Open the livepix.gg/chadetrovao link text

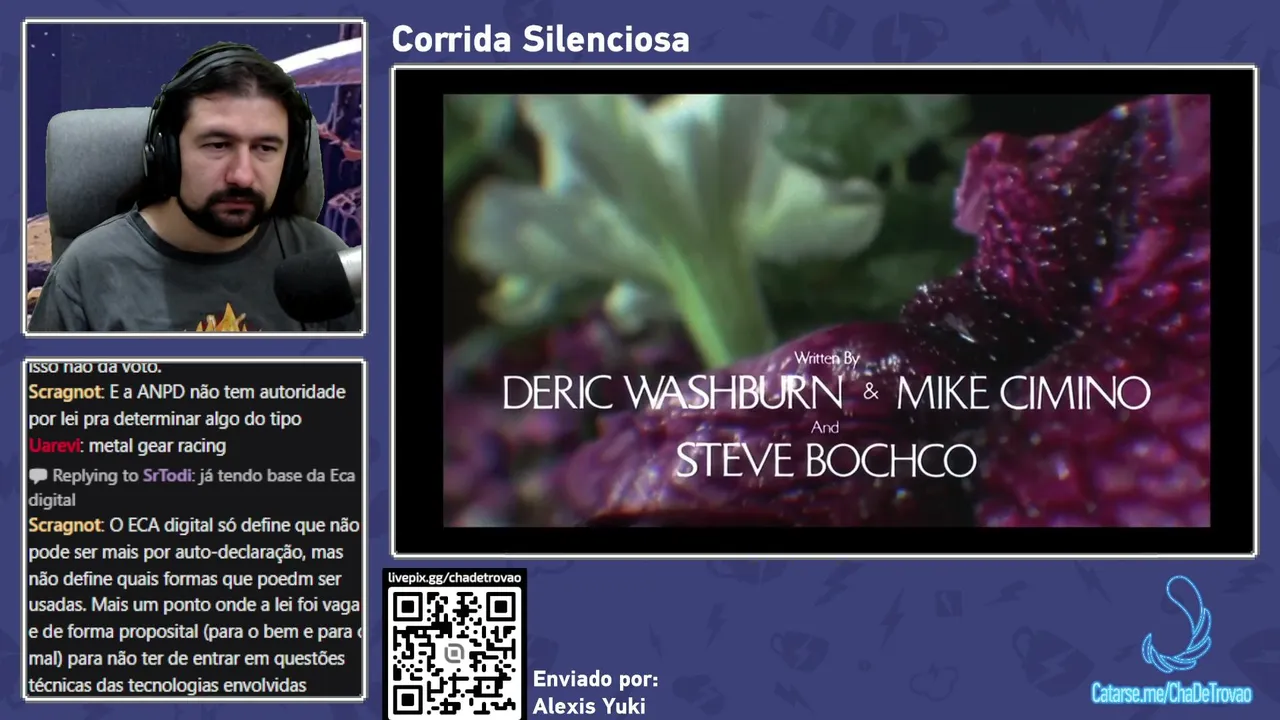[x=454, y=578]
